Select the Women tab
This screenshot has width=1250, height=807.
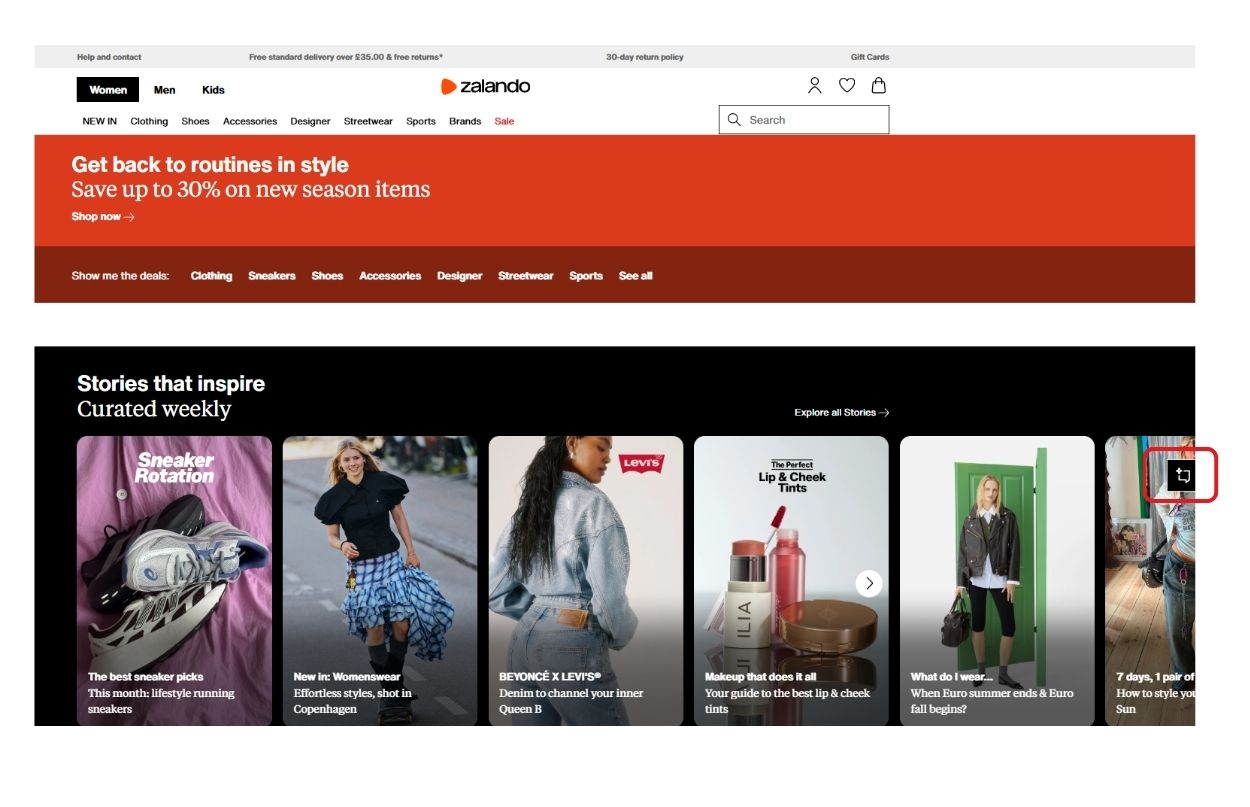108,90
